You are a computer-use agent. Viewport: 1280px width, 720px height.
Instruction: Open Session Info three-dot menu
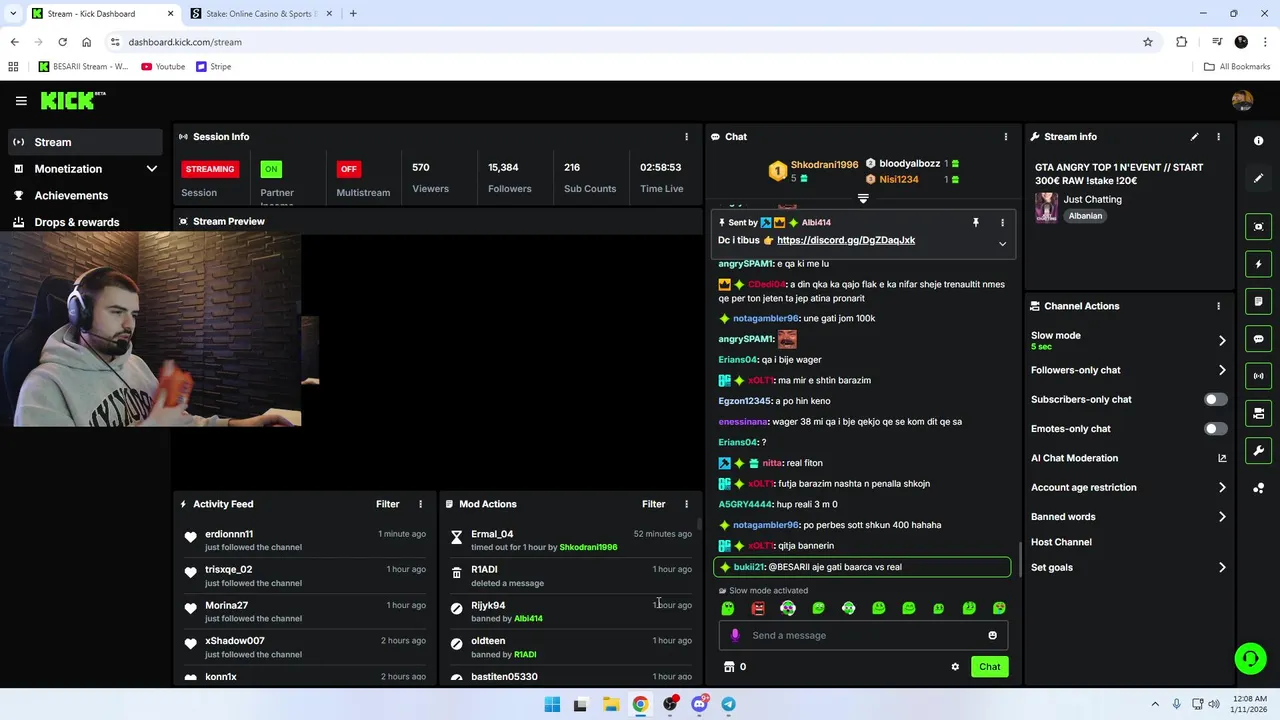tap(686, 137)
